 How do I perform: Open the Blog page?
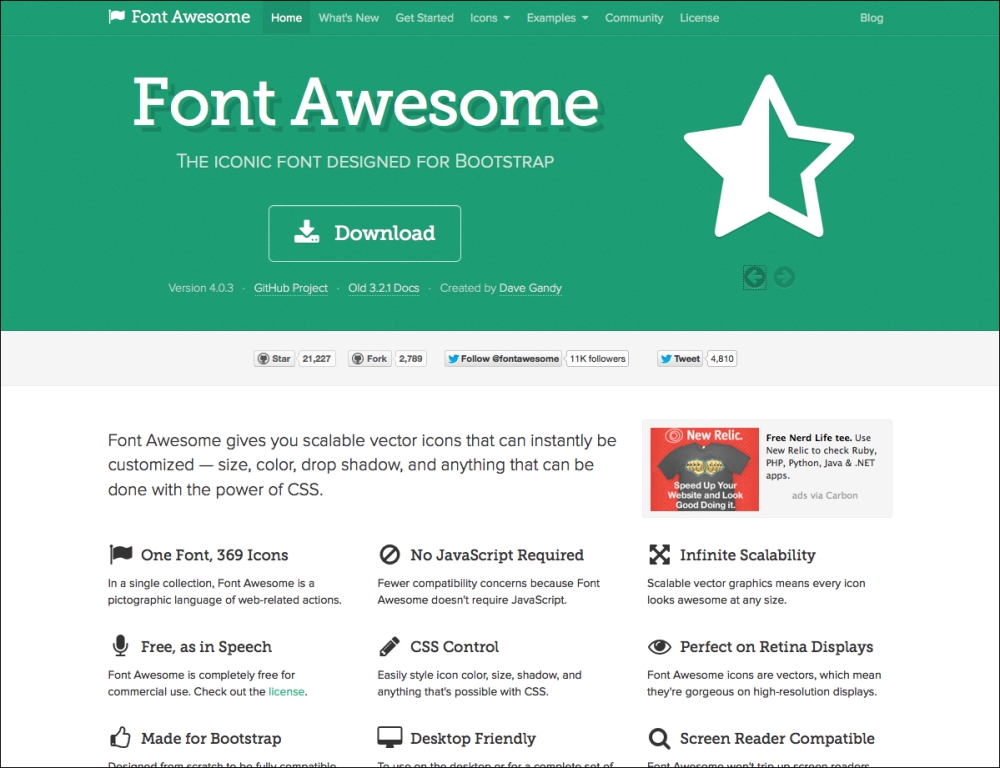(x=871, y=17)
